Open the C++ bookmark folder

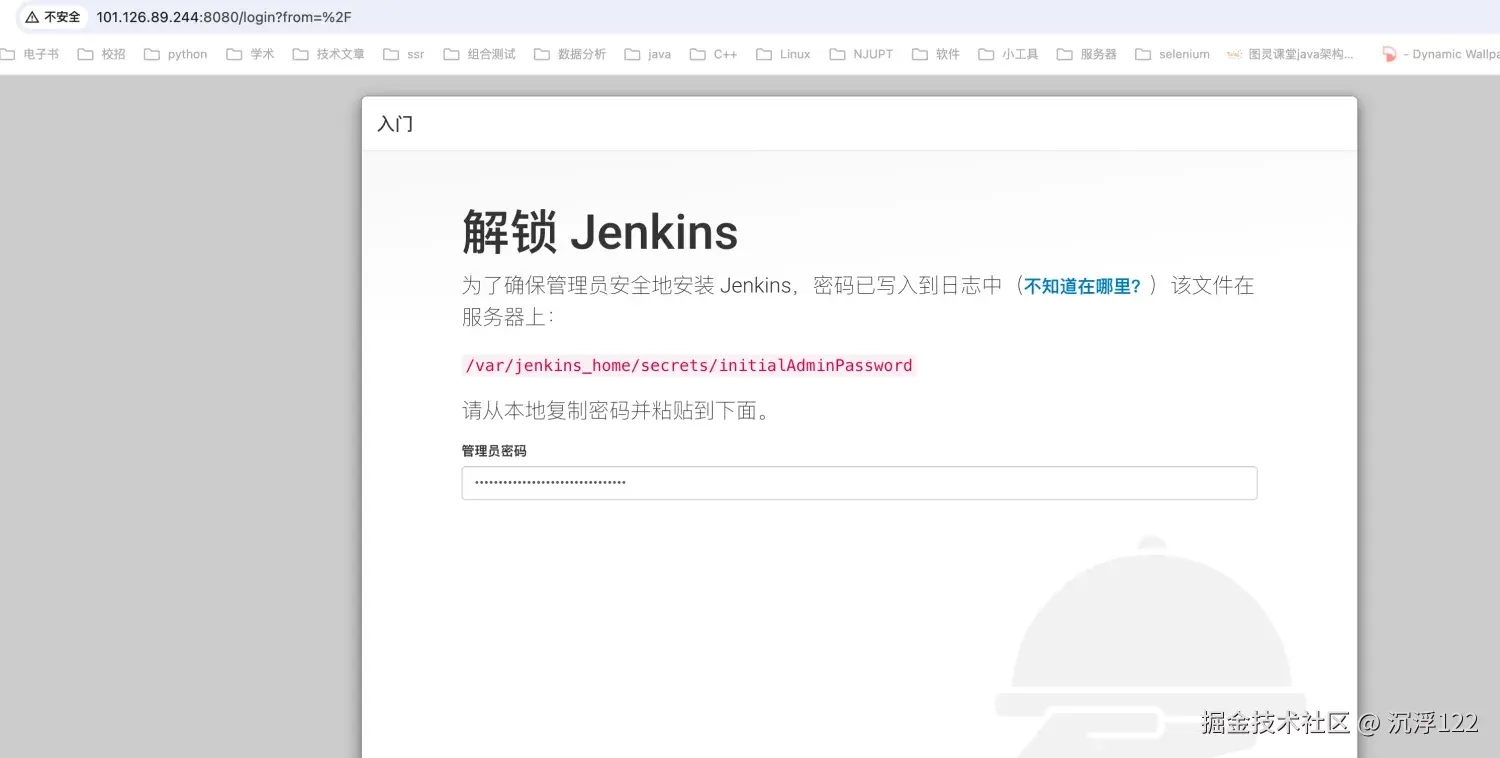[x=714, y=54]
